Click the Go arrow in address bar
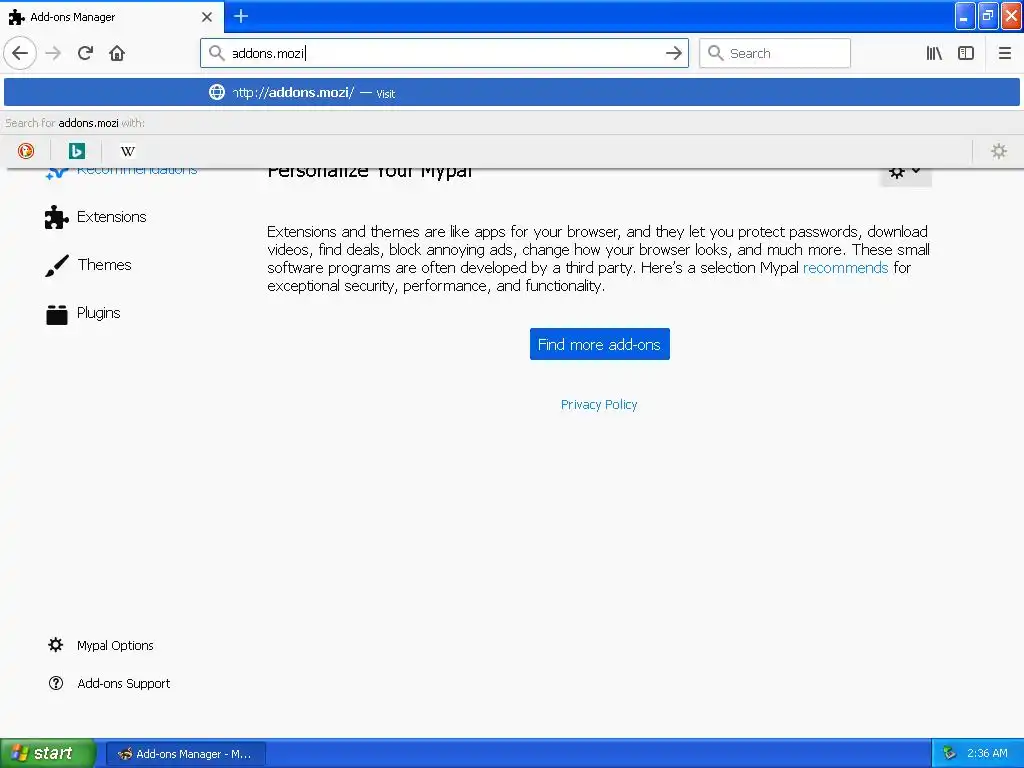The image size is (1024, 768). tap(673, 53)
